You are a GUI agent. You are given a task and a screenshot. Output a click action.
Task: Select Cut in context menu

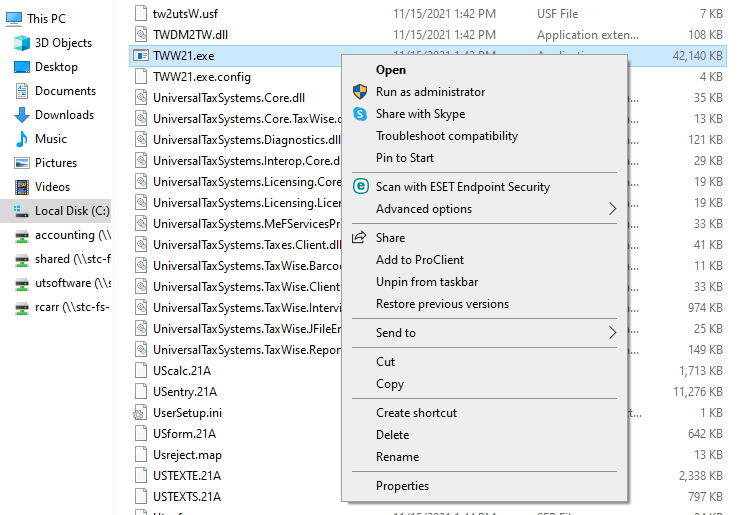click(385, 362)
